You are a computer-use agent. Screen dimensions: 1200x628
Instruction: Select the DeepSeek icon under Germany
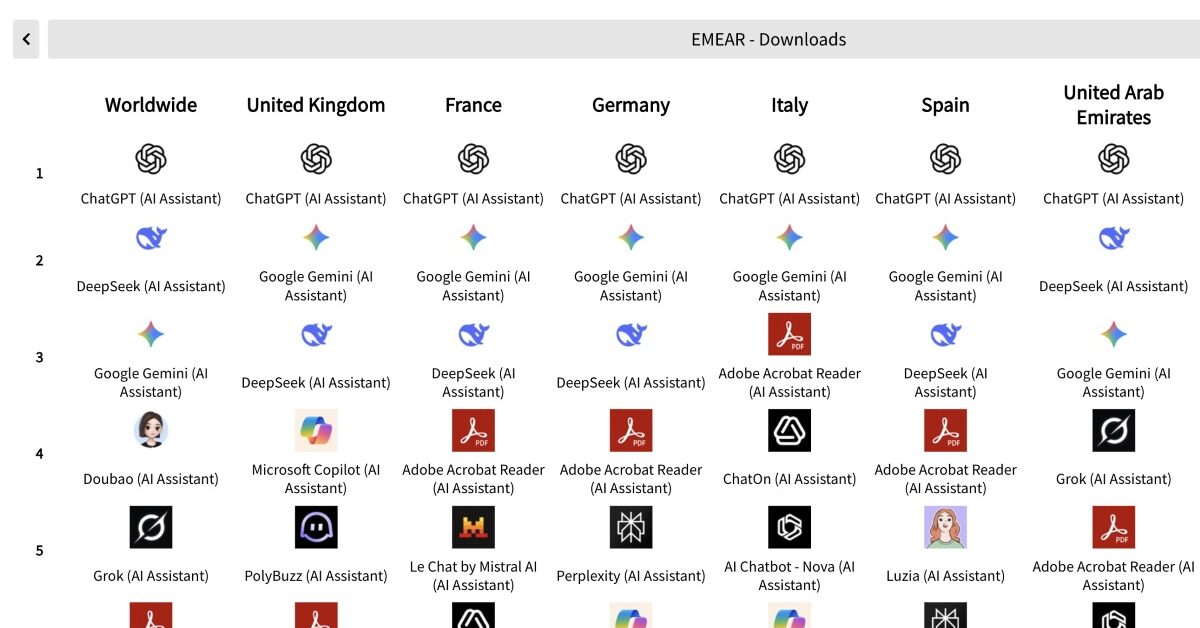click(631, 334)
